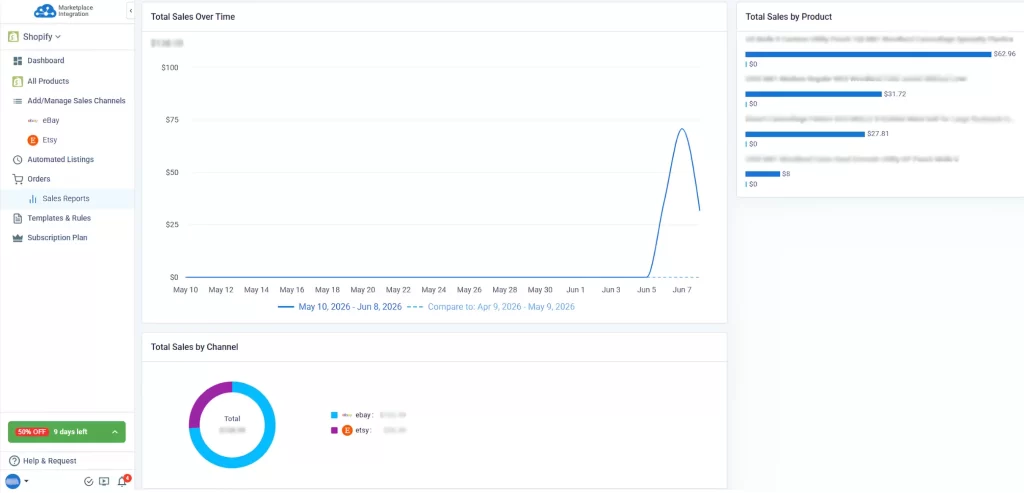The image size is (1024, 493).
Task: Click the user account avatar
Action: [x=13, y=481]
